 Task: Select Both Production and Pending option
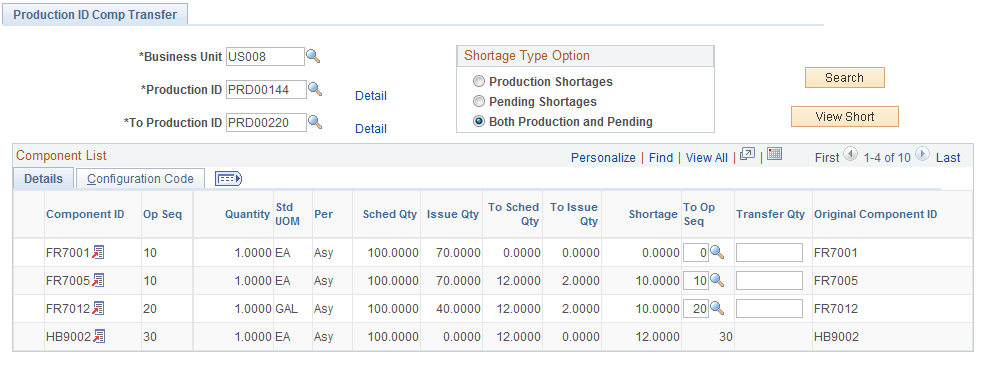coord(479,121)
